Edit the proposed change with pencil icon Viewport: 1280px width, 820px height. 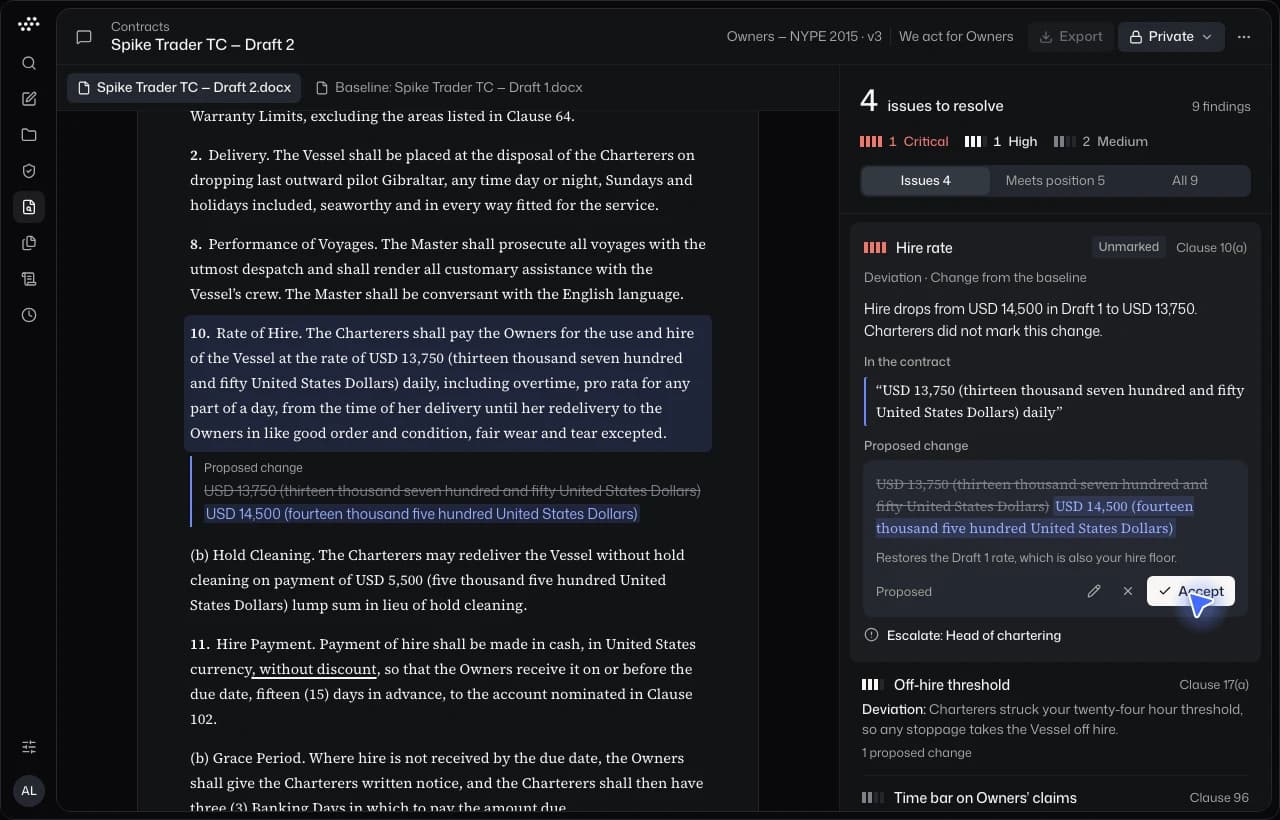pos(1094,591)
